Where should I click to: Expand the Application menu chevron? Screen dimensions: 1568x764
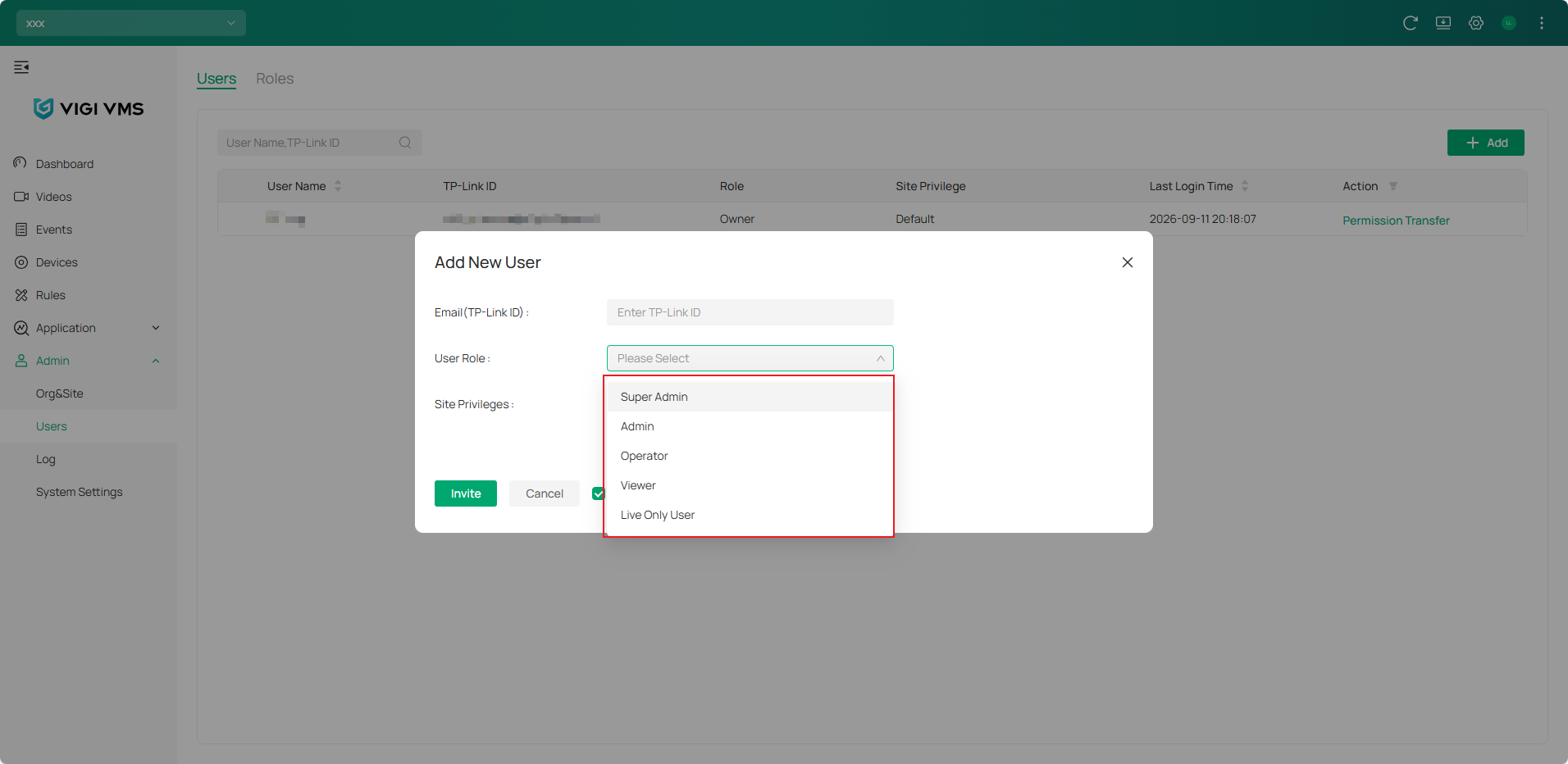pos(156,328)
